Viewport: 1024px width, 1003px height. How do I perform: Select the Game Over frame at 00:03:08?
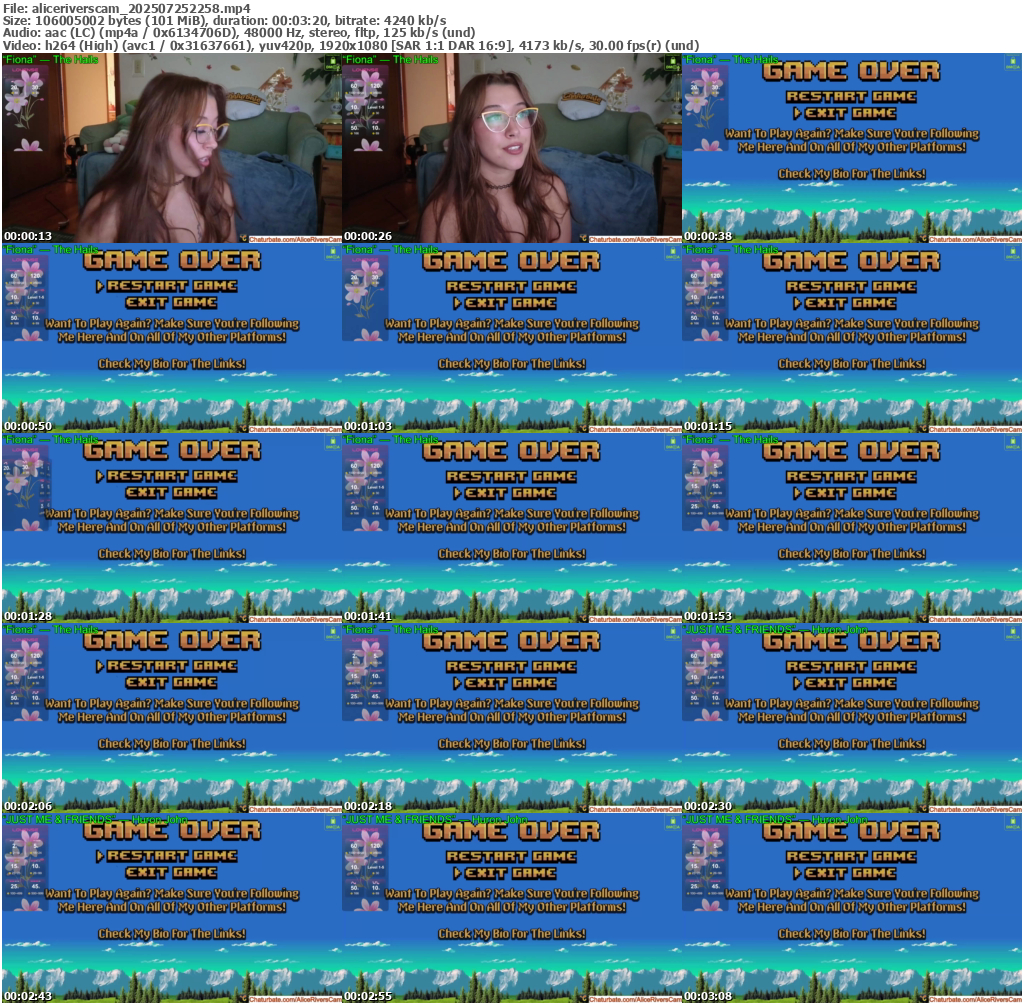(852, 908)
